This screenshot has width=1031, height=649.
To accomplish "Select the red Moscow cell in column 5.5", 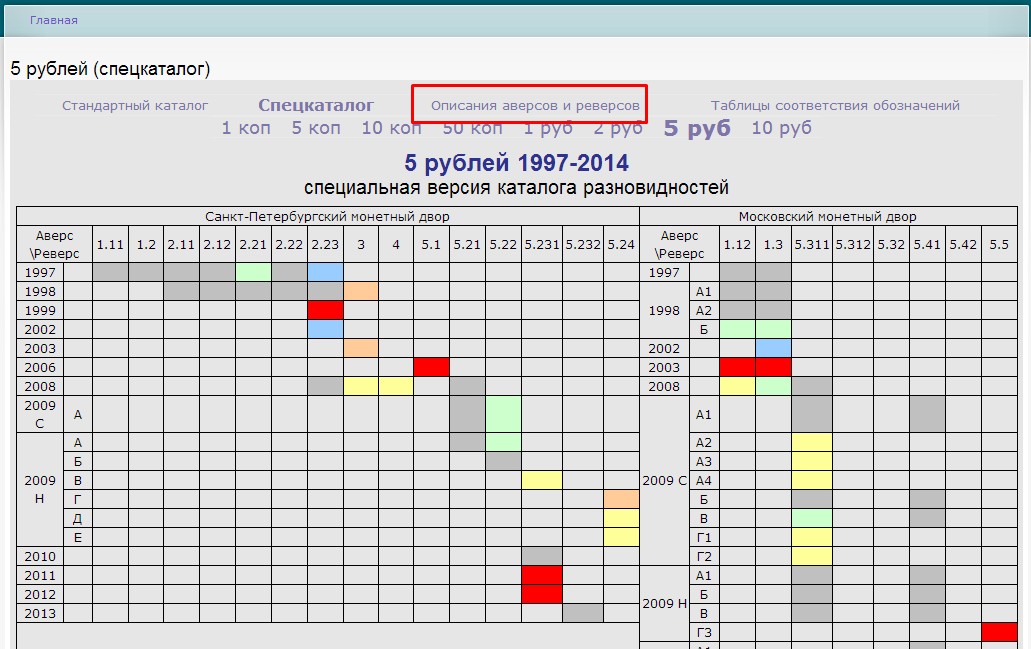I will [999, 632].
